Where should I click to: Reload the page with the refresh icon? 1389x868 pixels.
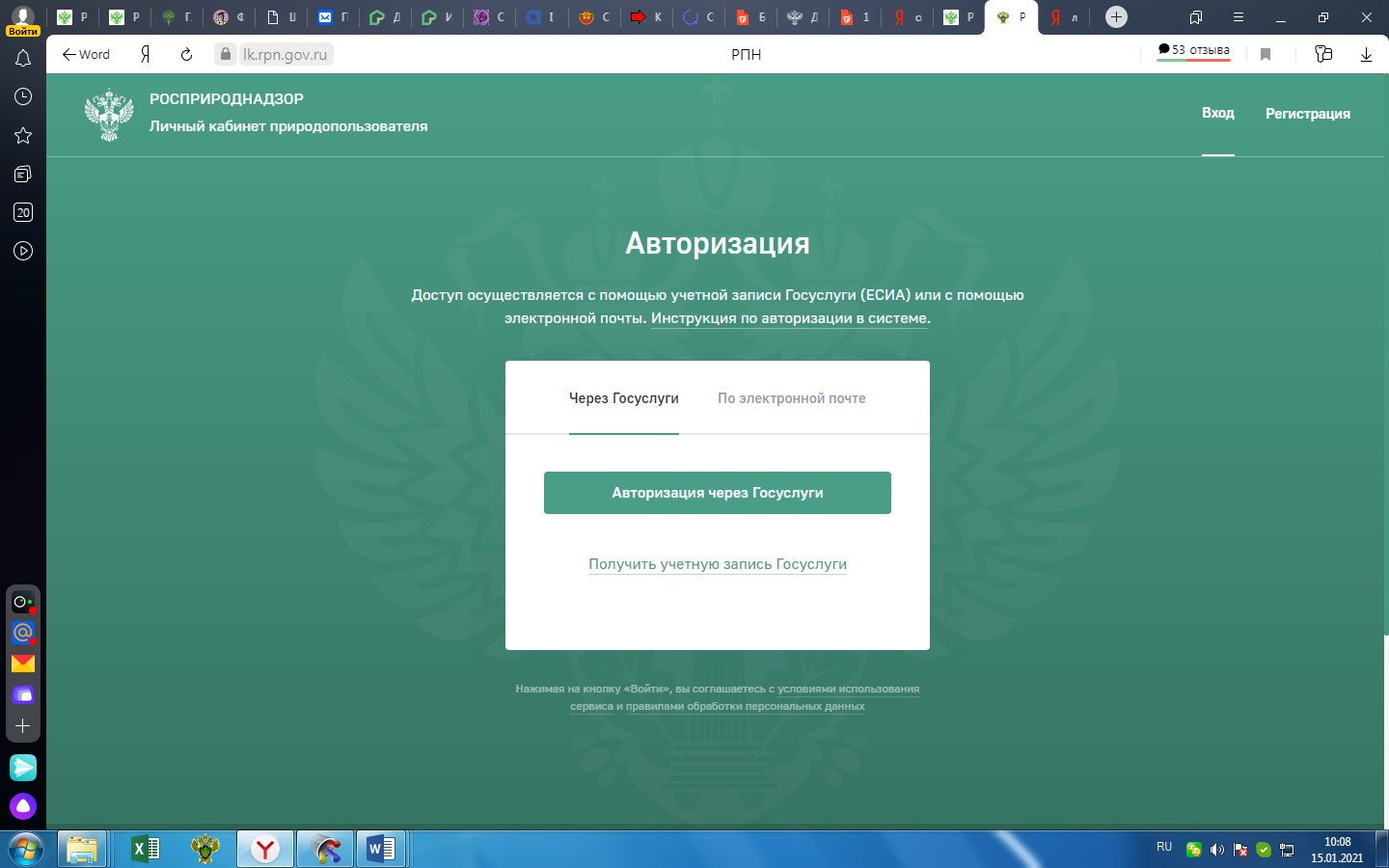tap(186, 55)
